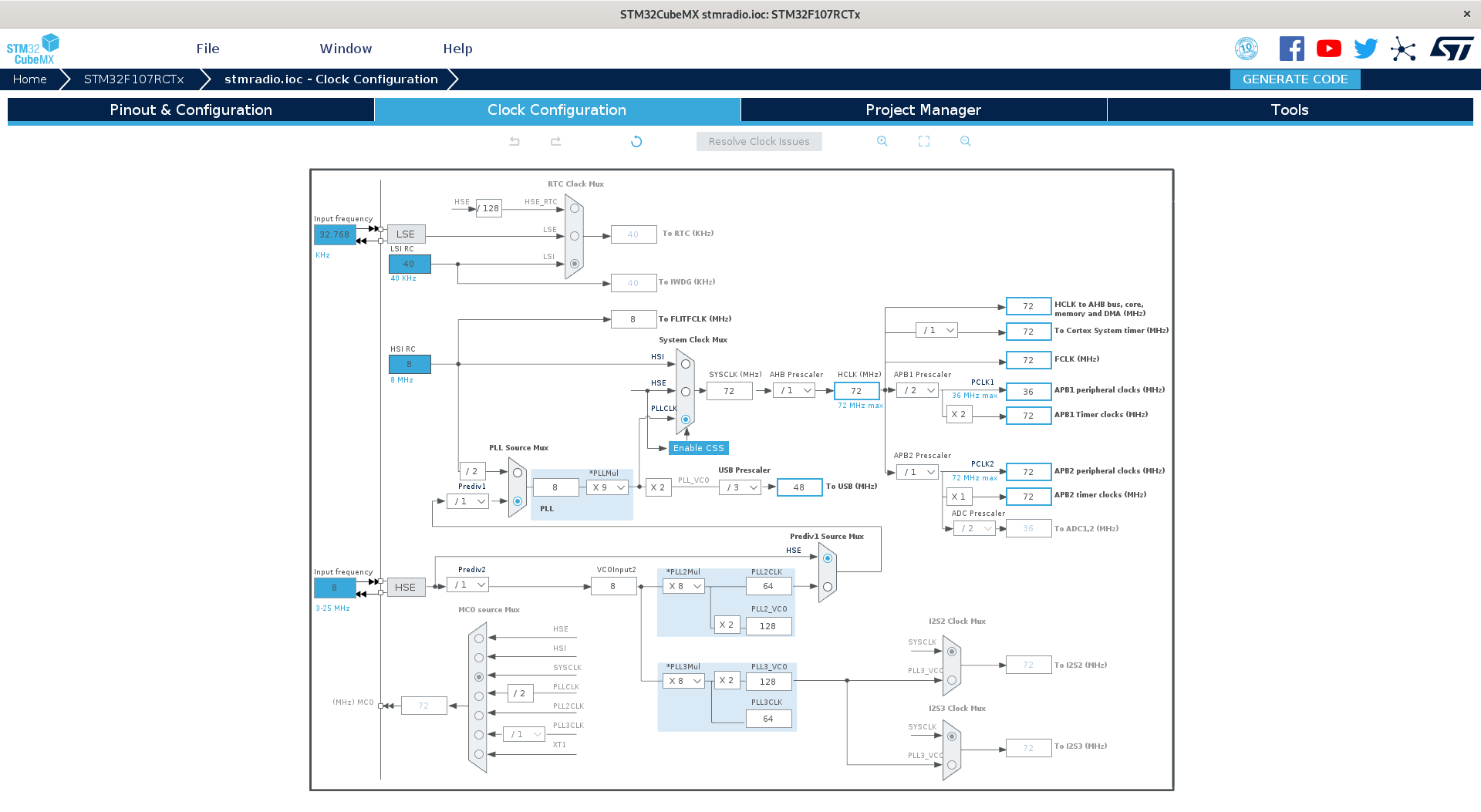The image size is (1481, 812).
Task: Open the YouTube icon link
Action: [1329, 49]
